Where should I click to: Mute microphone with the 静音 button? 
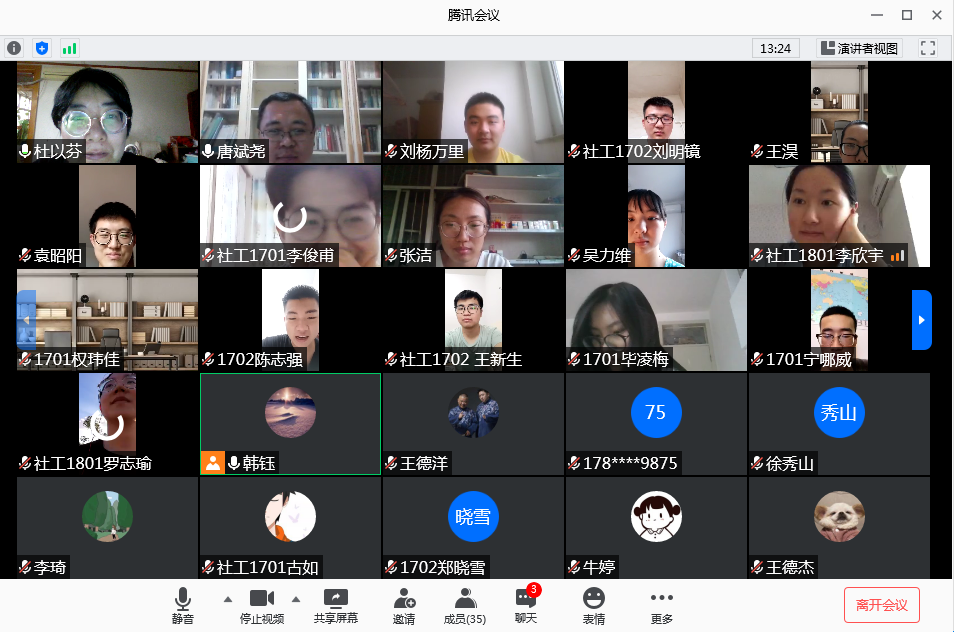pyautogui.click(x=182, y=604)
